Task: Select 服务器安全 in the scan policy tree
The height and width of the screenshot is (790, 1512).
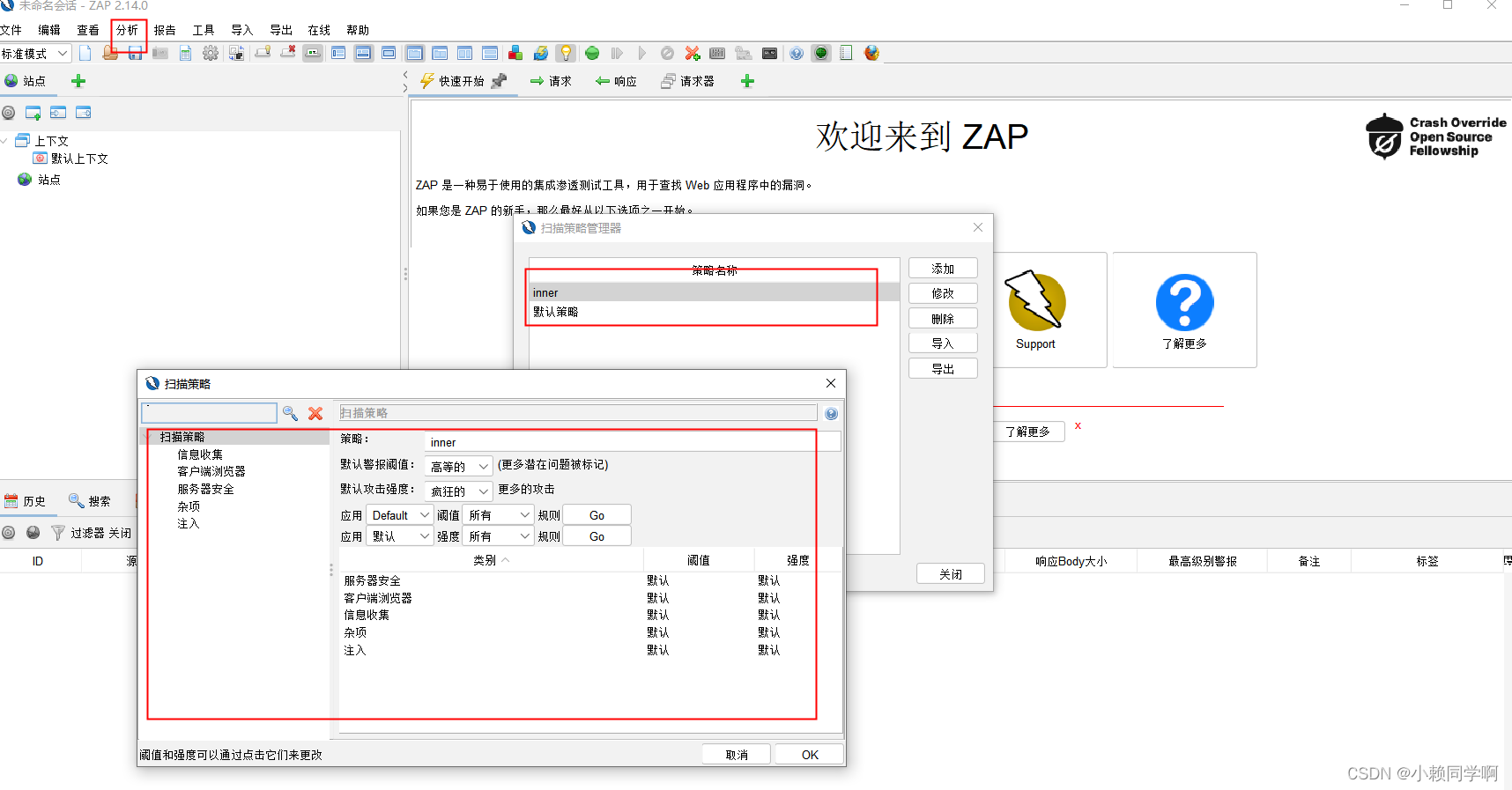Action: [x=205, y=489]
